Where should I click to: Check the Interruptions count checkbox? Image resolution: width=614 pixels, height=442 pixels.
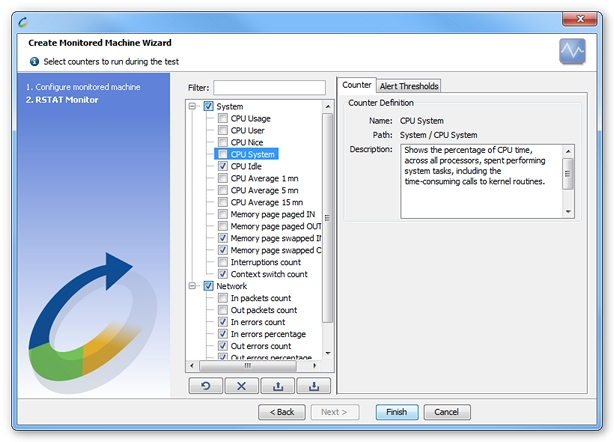click(x=223, y=262)
